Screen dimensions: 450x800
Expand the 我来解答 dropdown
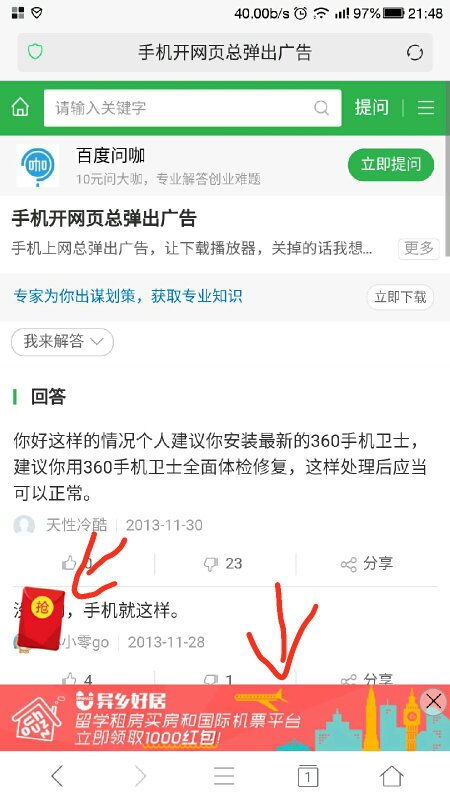(x=62, y=341)
